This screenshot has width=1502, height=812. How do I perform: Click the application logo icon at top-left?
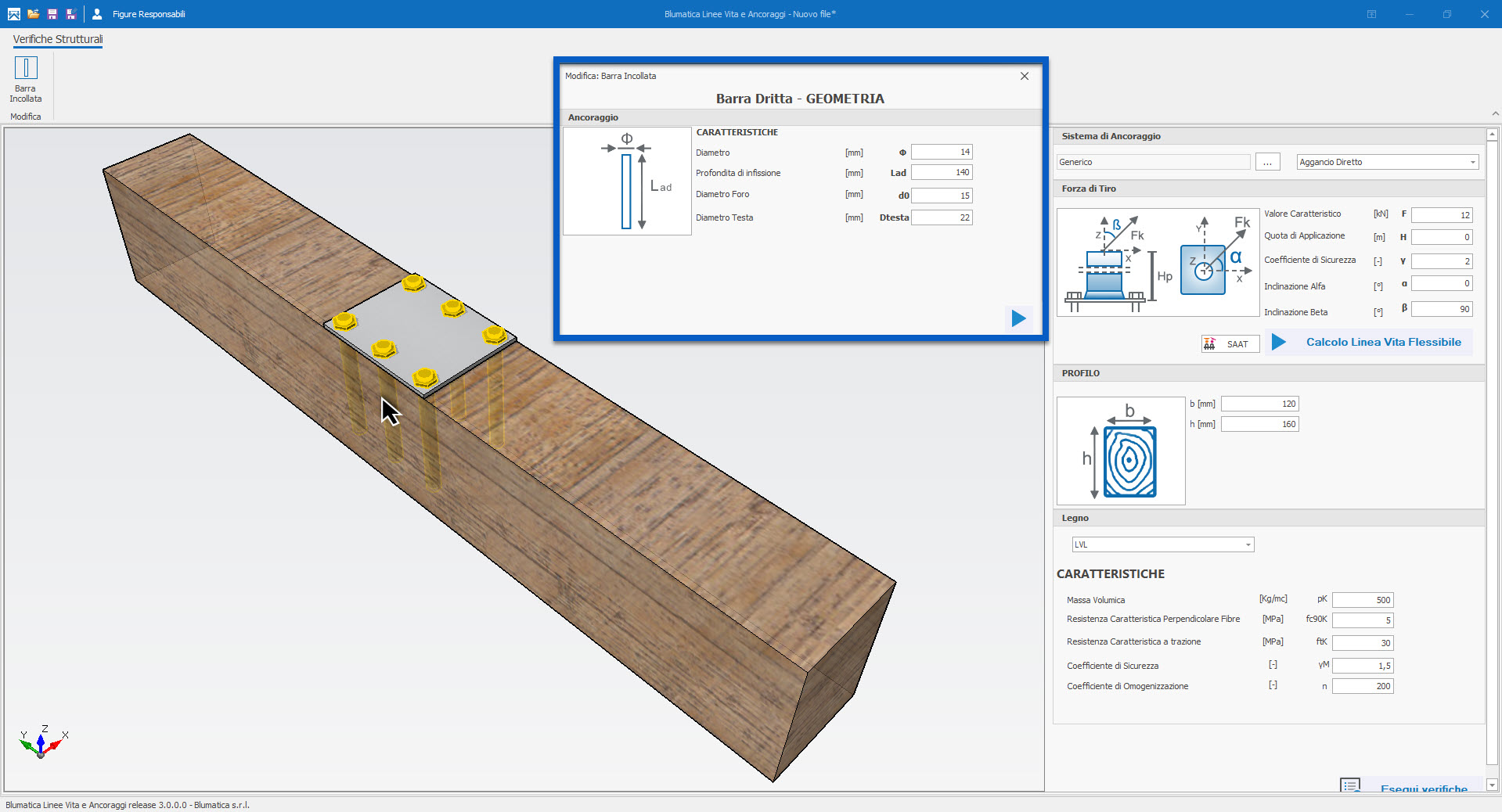click(13, 14)
